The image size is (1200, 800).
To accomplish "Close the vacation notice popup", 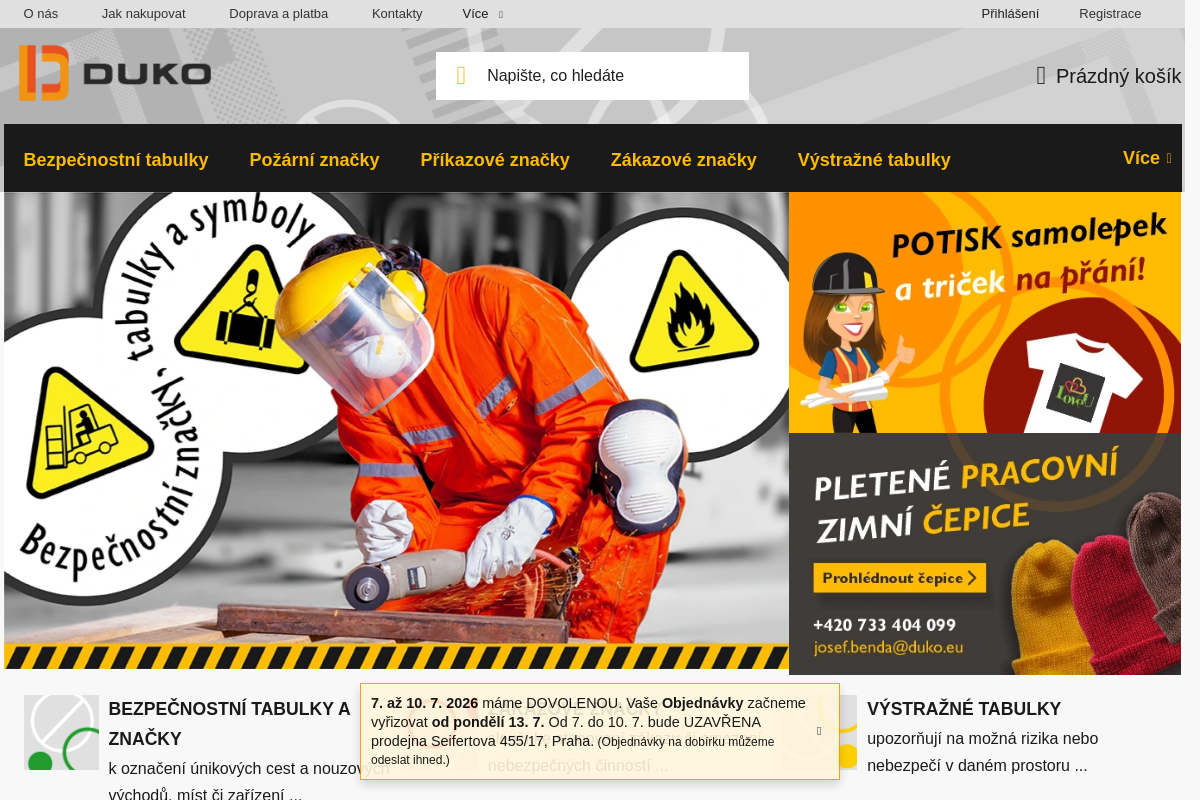I will (x=819, y=731).
